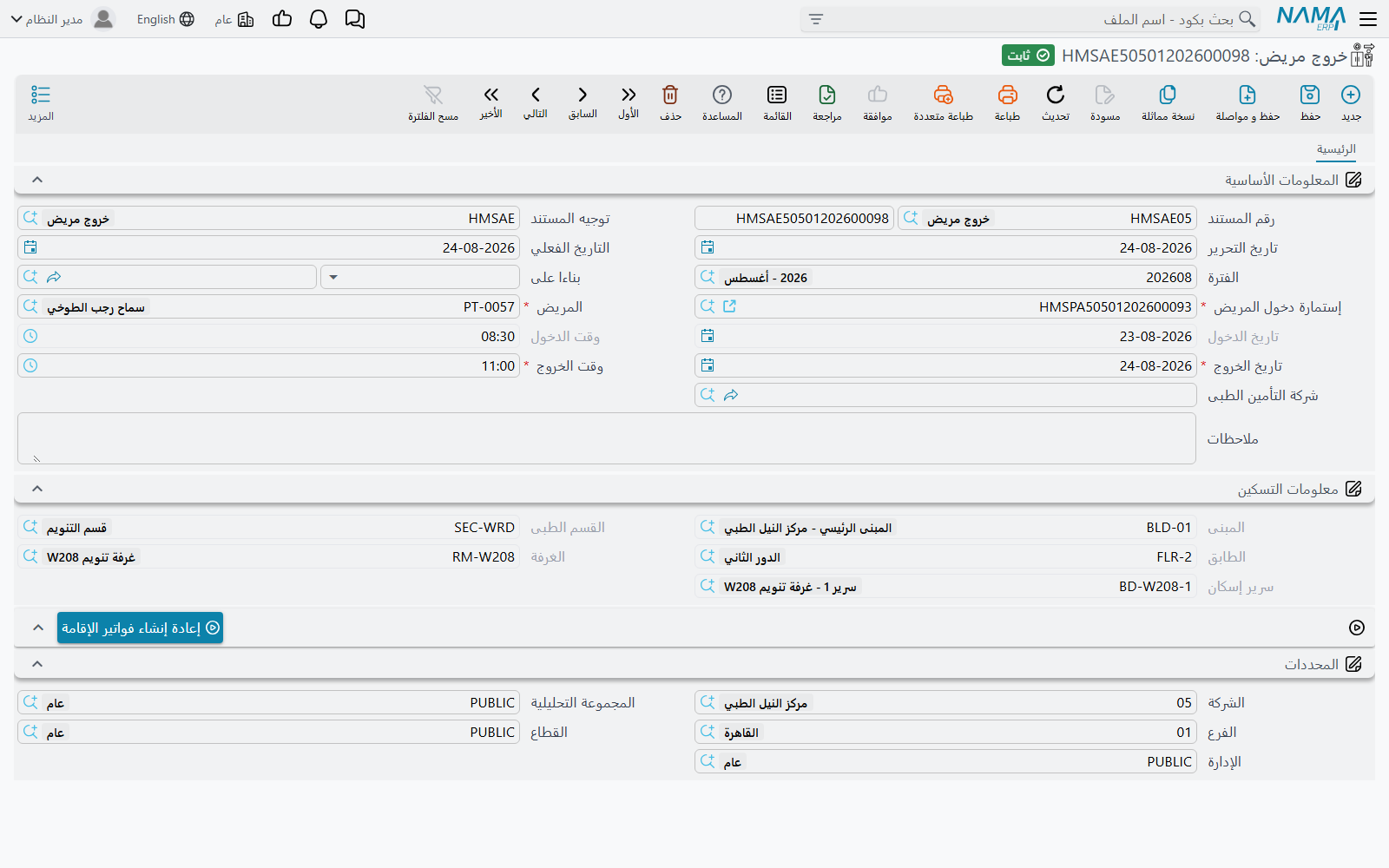The image size is (1389, 868).
Task: Go to الأول (First) record
Action: 629,95
